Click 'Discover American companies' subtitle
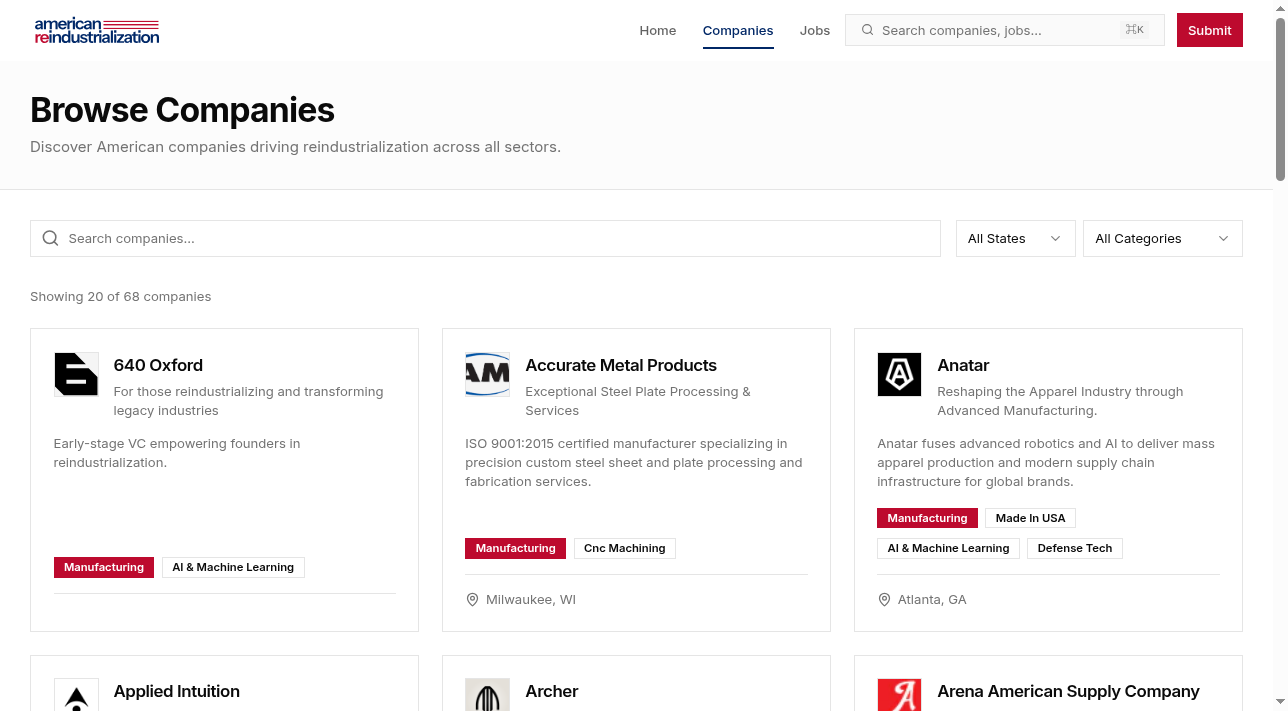The height and width of the screenshot is (711, 1288). pyautogui.click(x=295, y=147)
